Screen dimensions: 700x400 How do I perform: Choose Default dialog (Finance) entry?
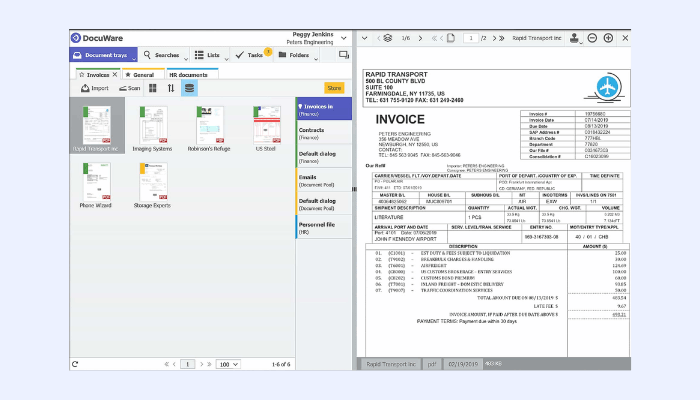tap(324, 157)
